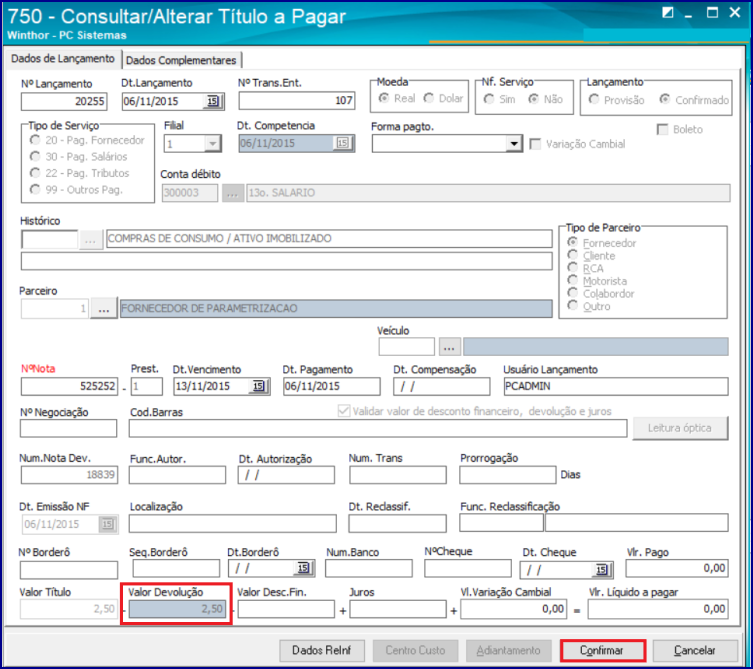Viewport: 753px width, 669px height.
Task: Click the Valor Desc.Fin. field
Action: coord(286,609)
